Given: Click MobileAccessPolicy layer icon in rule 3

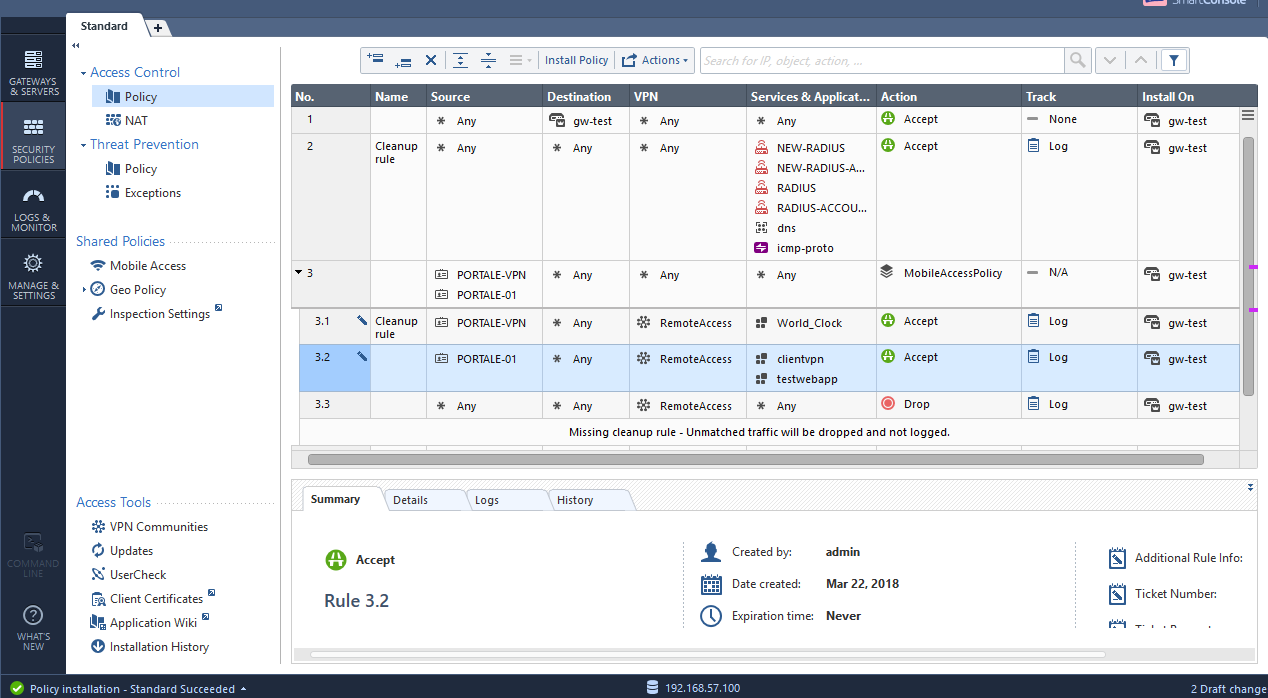Looking at the screenshot, I should click(887, 272).
